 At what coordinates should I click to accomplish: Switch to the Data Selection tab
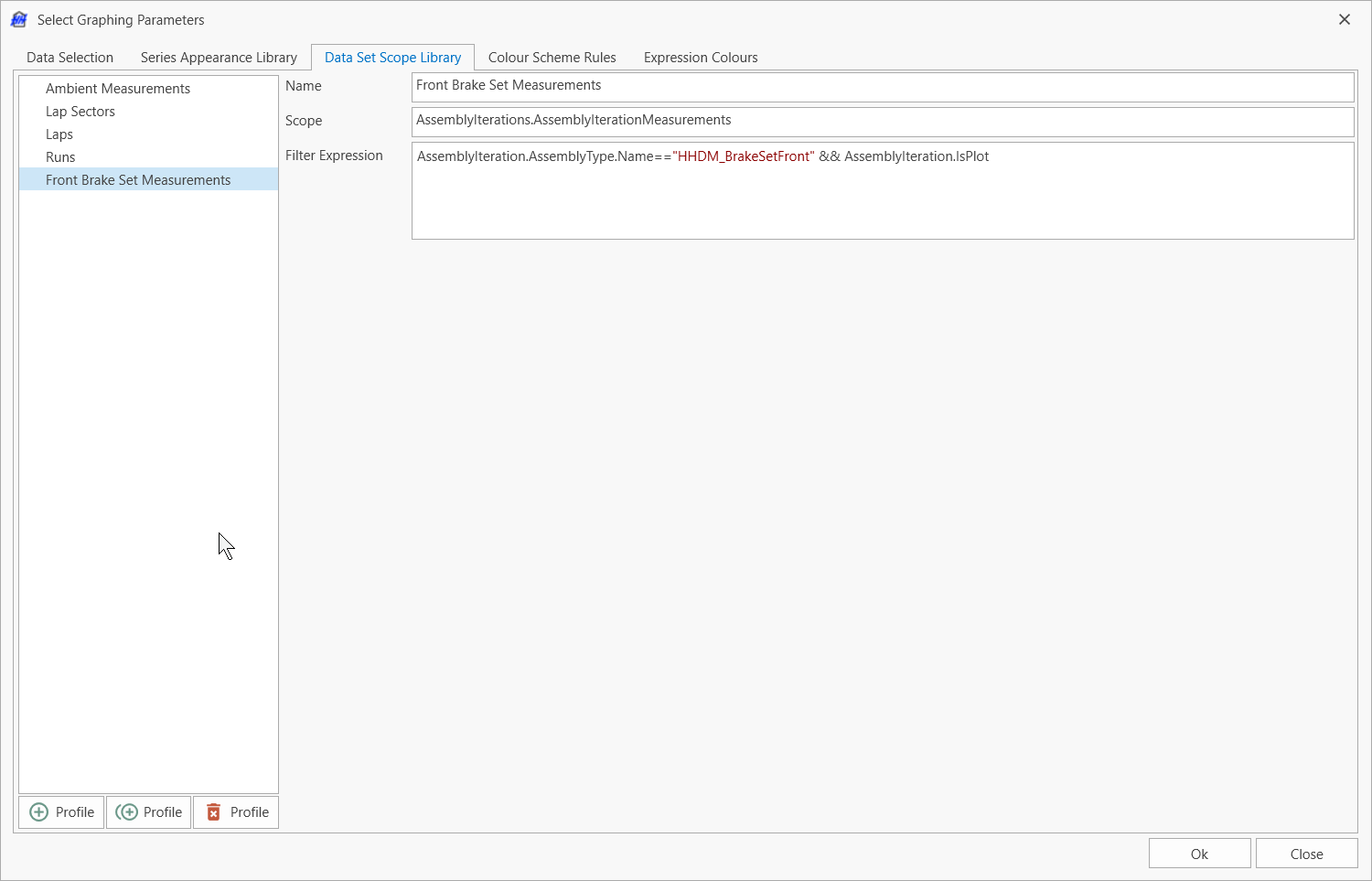click(70, 58)
